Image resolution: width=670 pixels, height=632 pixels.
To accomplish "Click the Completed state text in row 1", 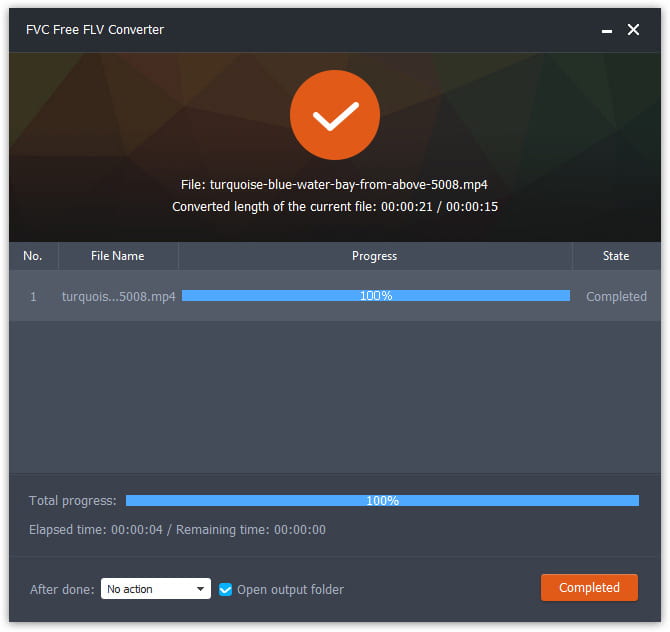I will click(x=616, y=297).
